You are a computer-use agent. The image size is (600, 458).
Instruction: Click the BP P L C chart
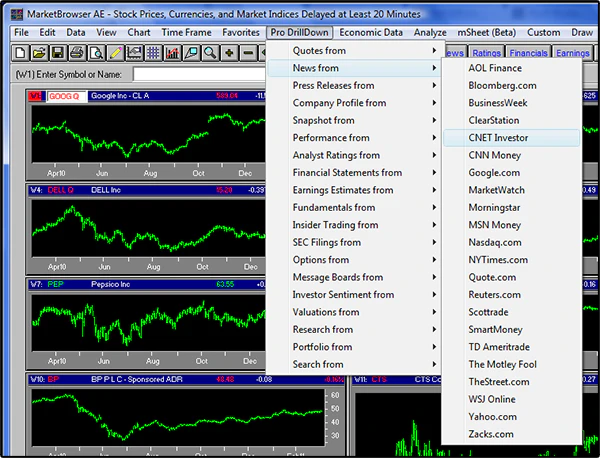point(178,417)
